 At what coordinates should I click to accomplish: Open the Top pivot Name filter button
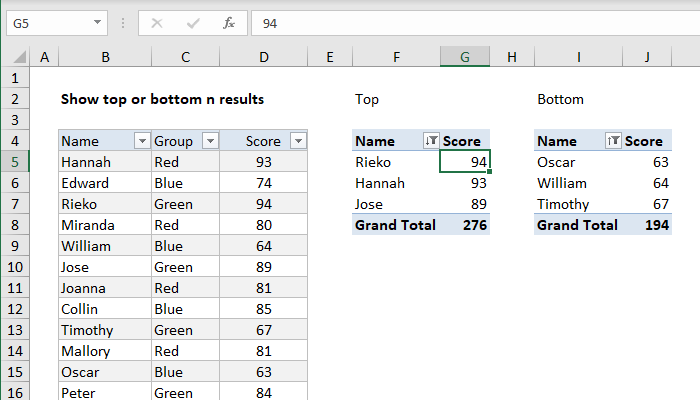click(x=431, y=141)
